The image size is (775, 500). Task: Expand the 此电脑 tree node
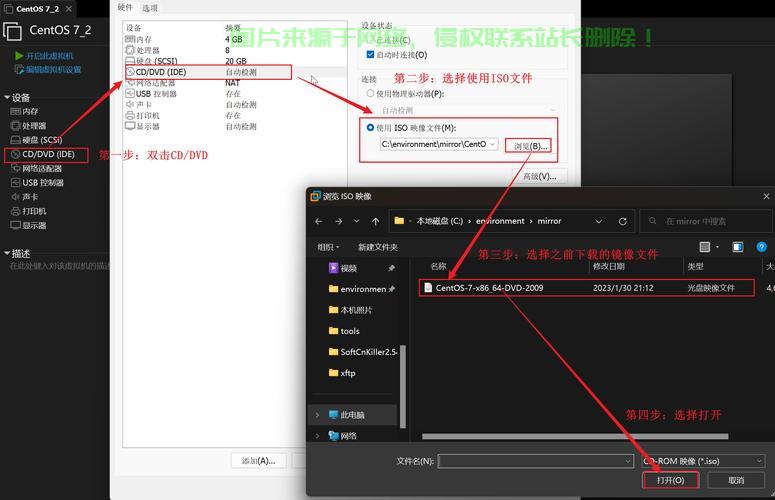coord(317,415)
